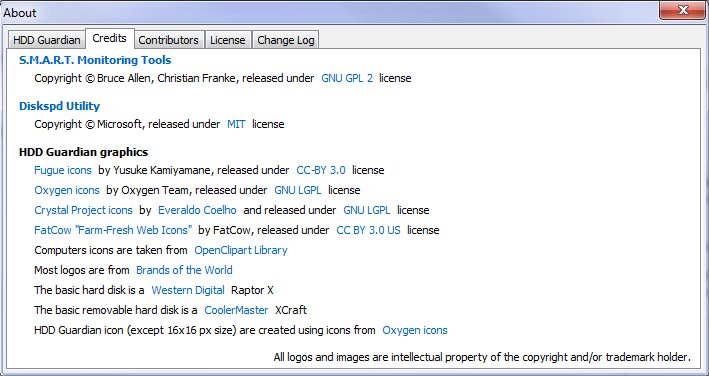The height and width of the screenshot is (376, 709).
Task: Open the CC-BY 3.0 license link
Action: click(x=321, y=170)
